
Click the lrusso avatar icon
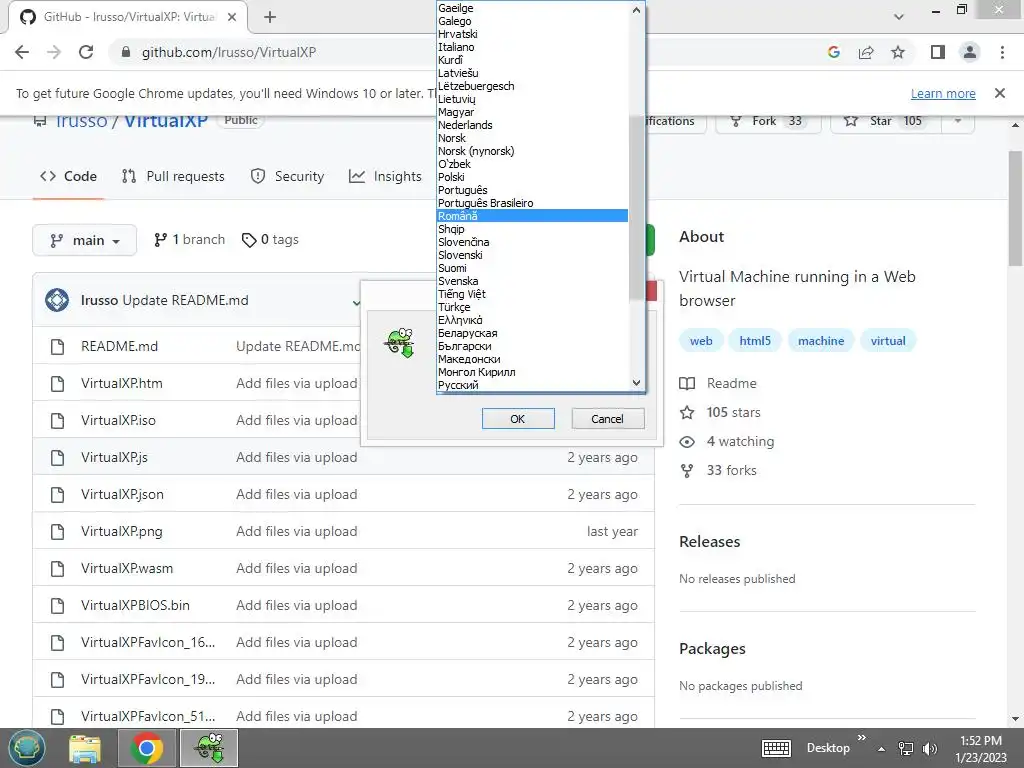pos(57,300)
